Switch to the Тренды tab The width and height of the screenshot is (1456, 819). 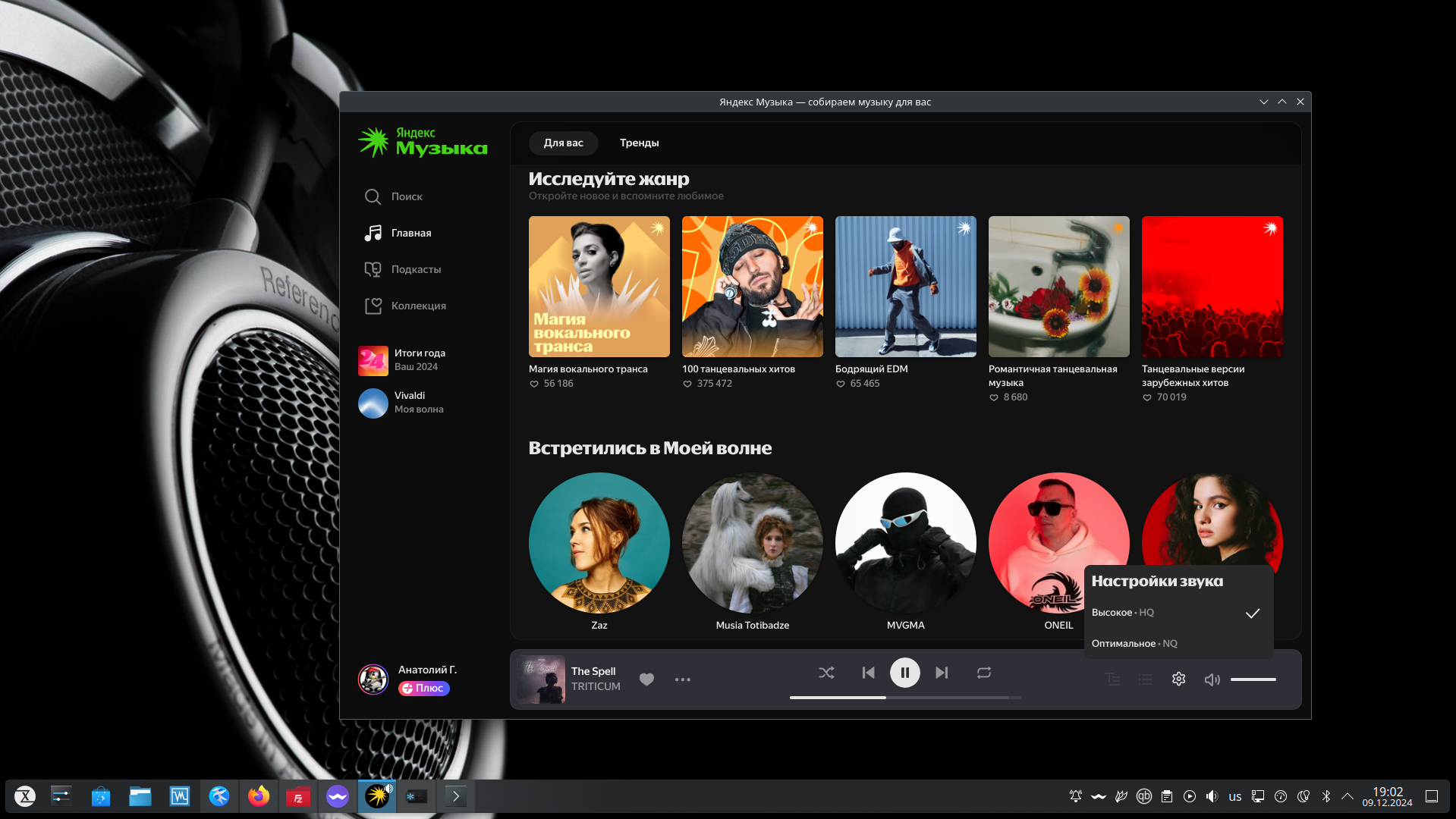coord(639,143)
